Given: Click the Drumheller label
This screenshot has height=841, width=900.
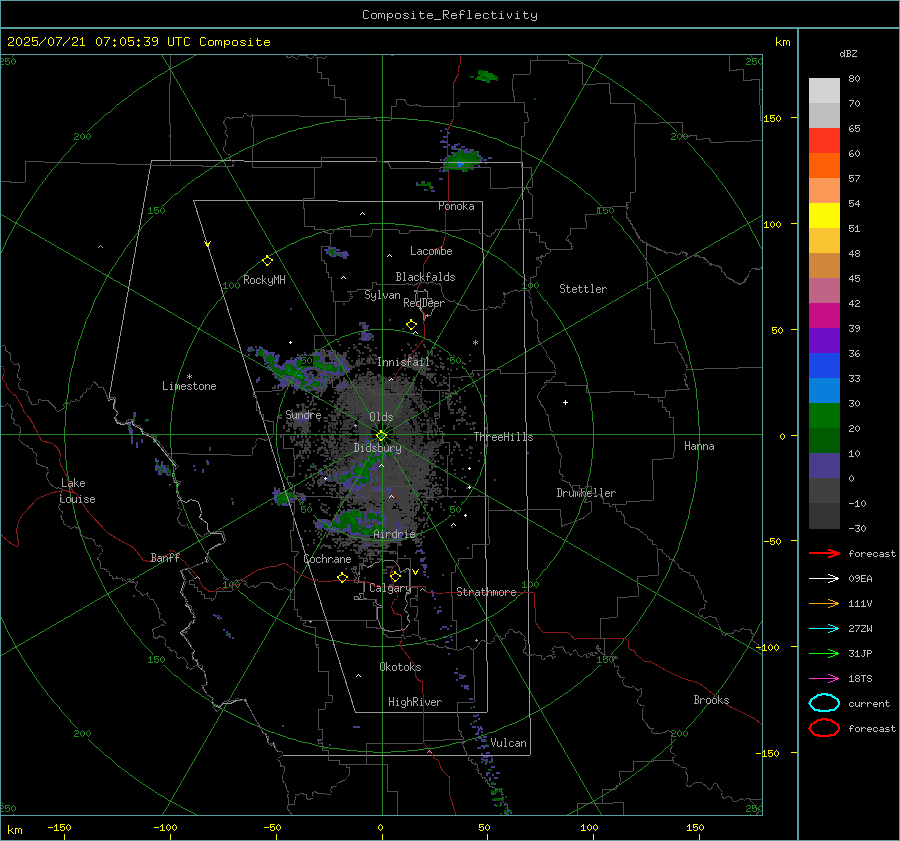Looking at the screenshot, I should [586, 493].
